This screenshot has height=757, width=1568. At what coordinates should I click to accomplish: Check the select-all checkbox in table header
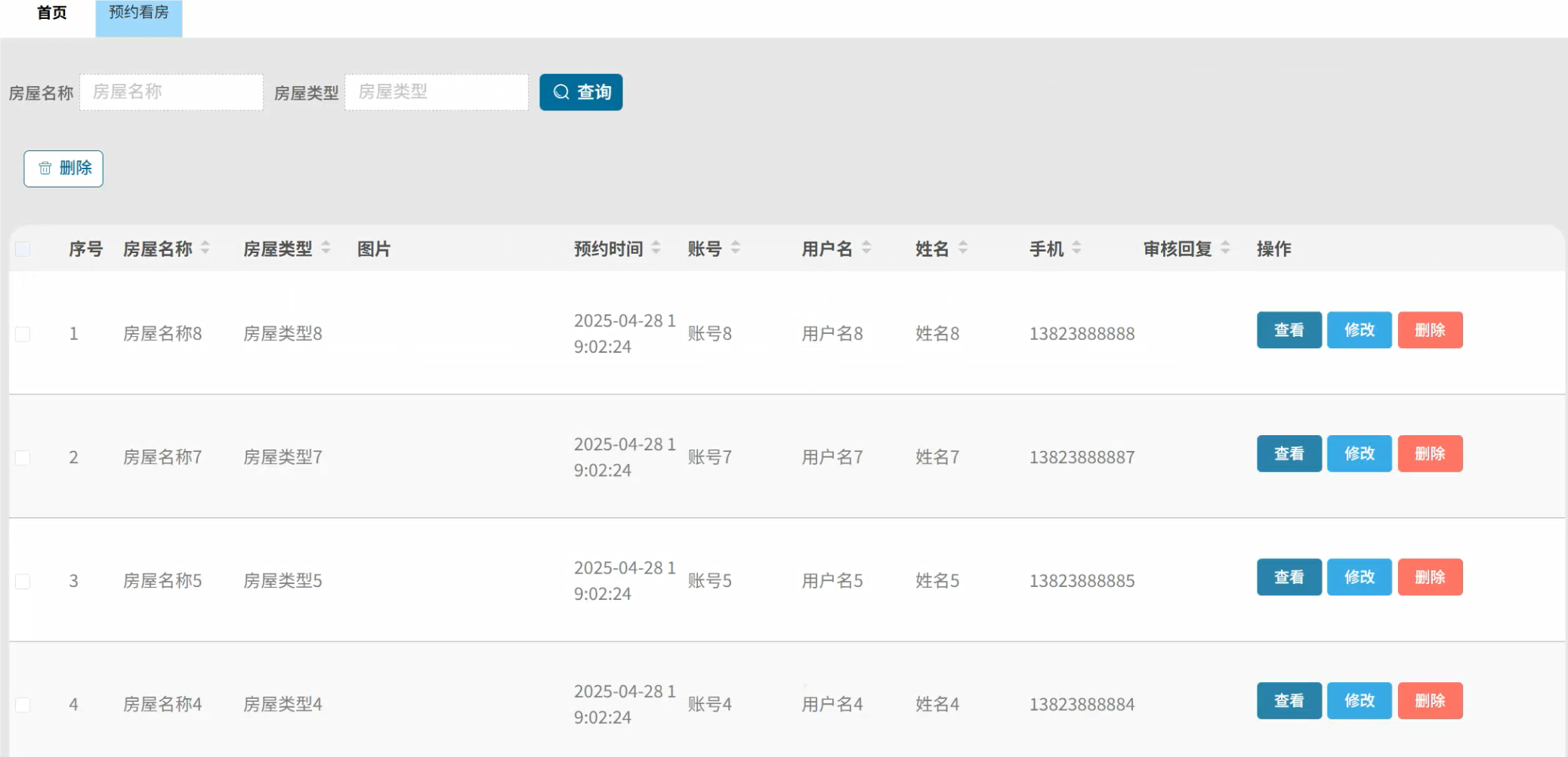click(x=23, y=248)
